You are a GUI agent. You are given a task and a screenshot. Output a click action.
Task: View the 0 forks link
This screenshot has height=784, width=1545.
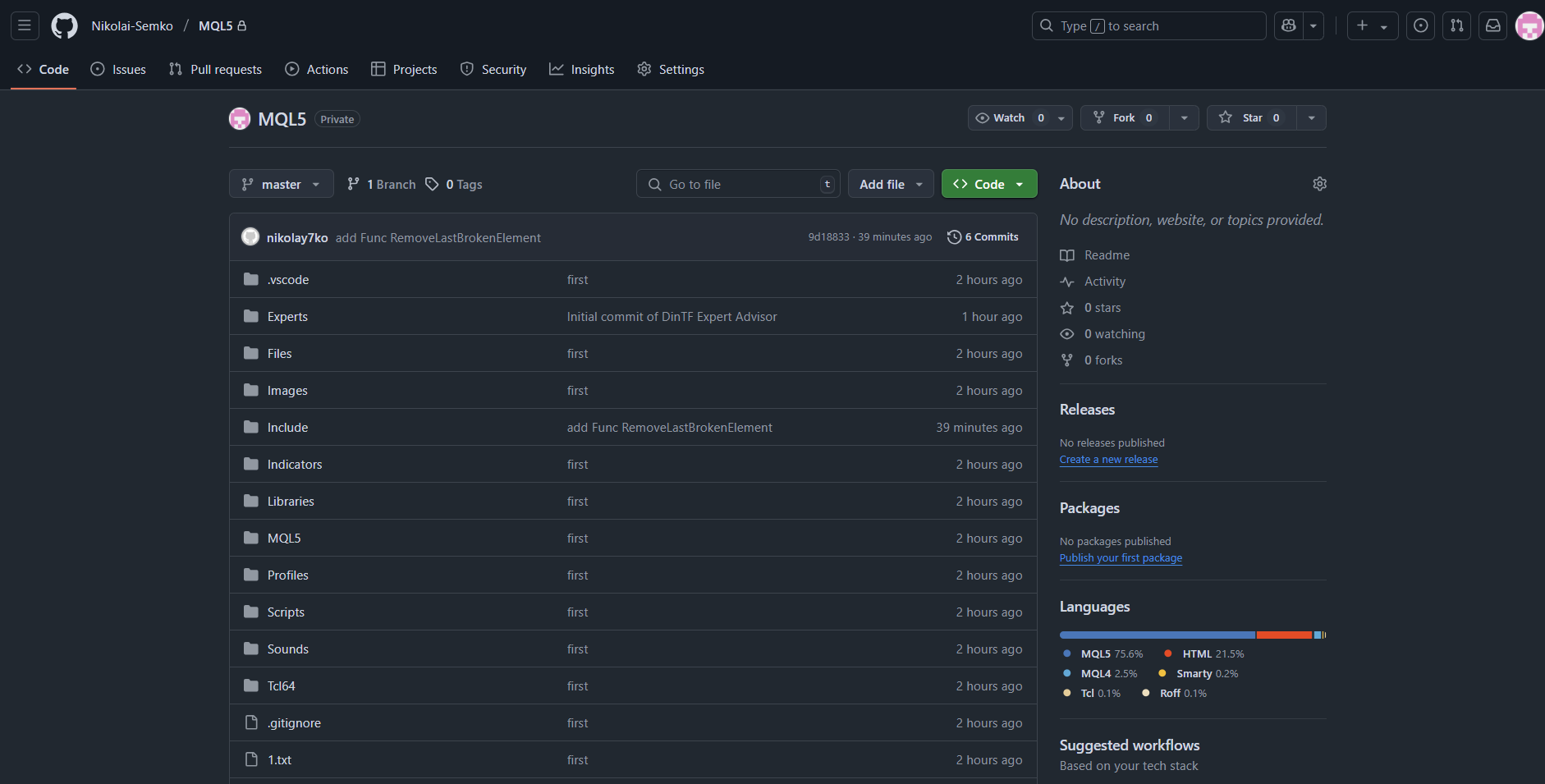(1092, 360)
